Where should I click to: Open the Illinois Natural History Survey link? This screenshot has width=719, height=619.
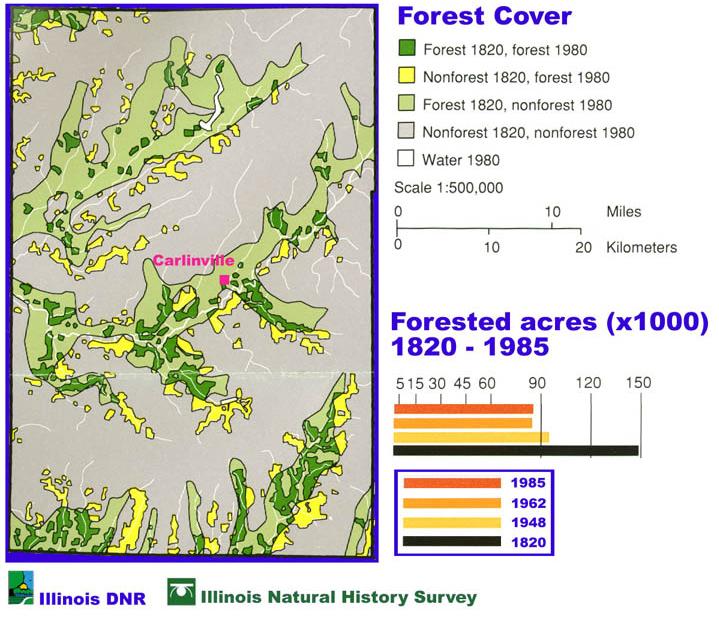(x=338, y=598)
